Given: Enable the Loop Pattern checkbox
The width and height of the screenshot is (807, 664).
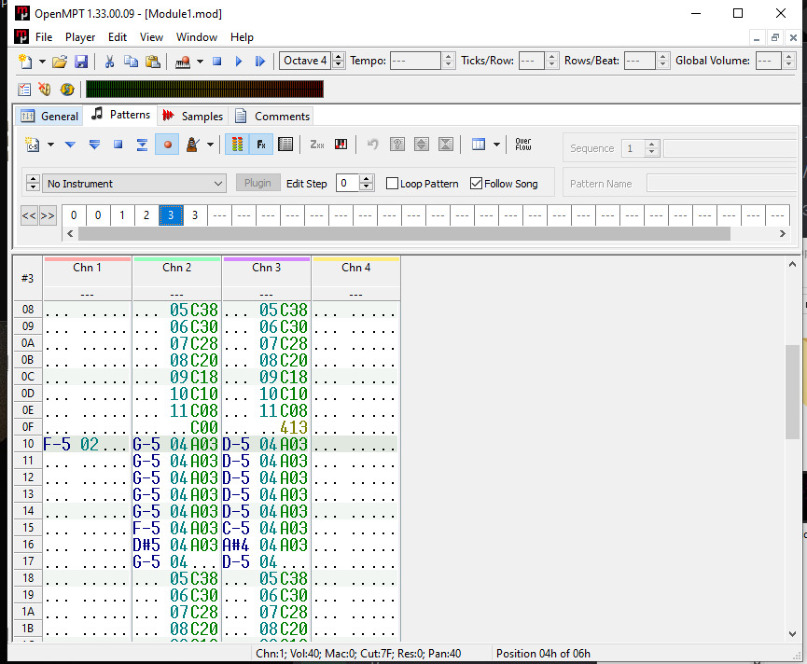Looking at the screenshot, I should (x=393, y=184).
